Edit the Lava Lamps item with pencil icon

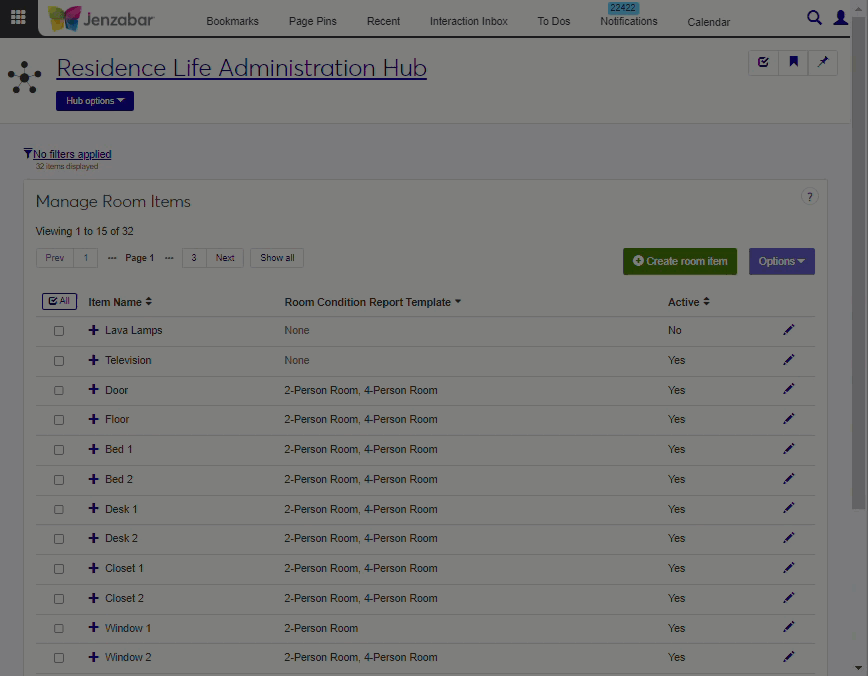tap(789, 330)
